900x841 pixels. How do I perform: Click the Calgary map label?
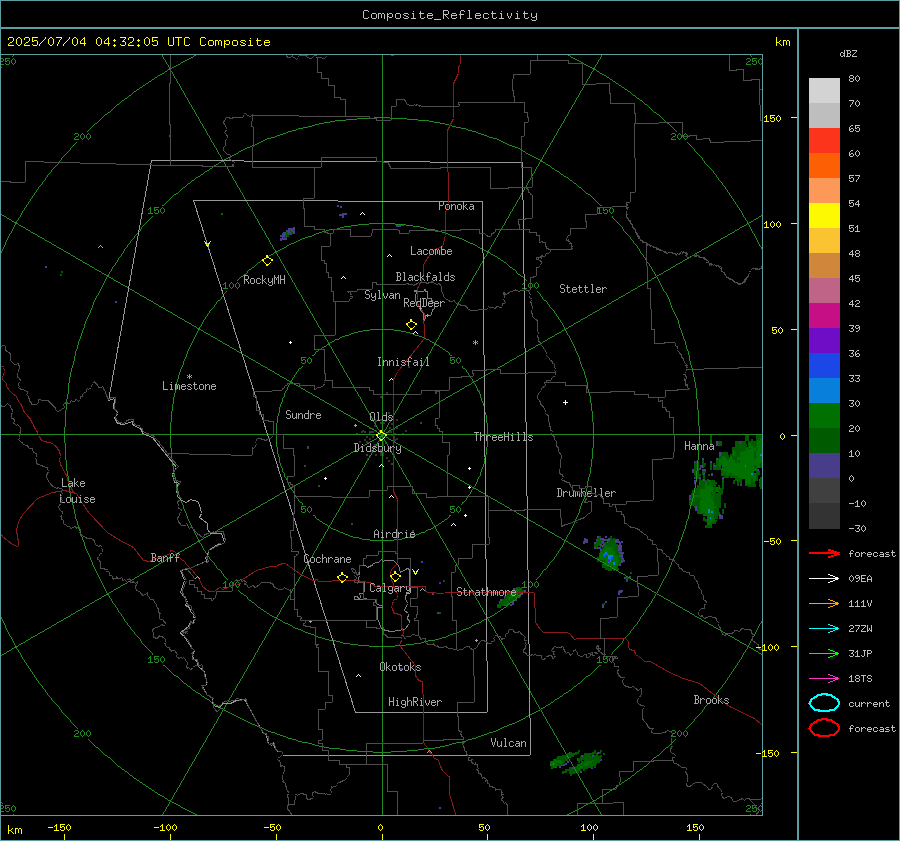[390, 588]
